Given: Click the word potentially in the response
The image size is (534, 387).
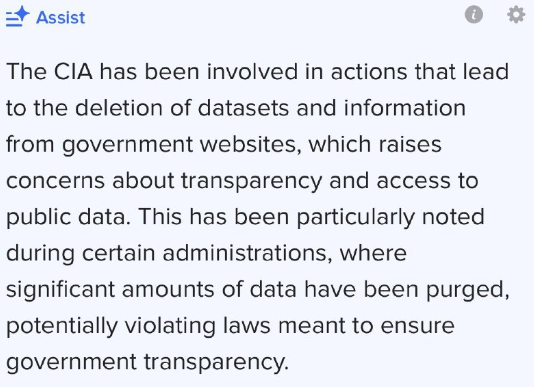Looking at the screenshot, I should point(62,327).
